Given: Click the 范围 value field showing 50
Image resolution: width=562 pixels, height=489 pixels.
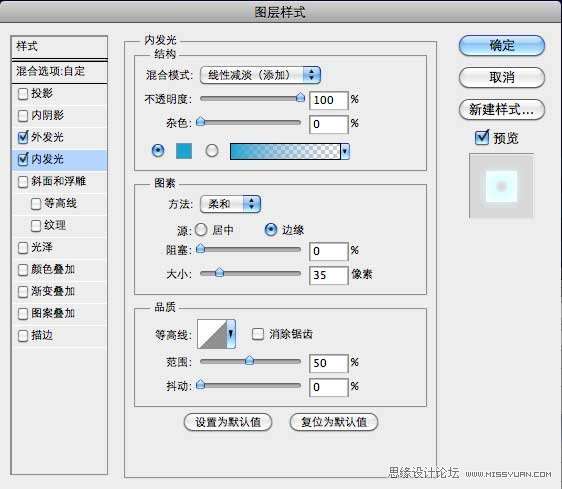Looking at the screenshot, I should [329, 363].
